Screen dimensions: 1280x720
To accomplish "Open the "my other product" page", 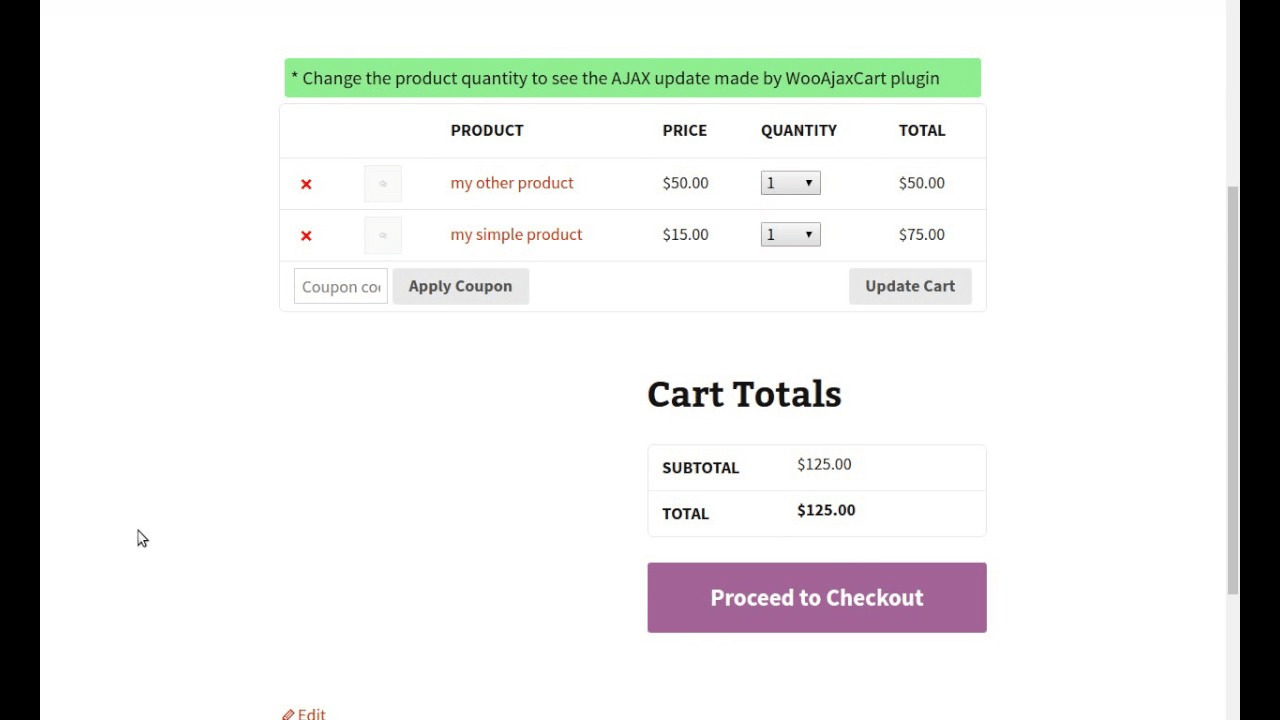I will [511, 183].
